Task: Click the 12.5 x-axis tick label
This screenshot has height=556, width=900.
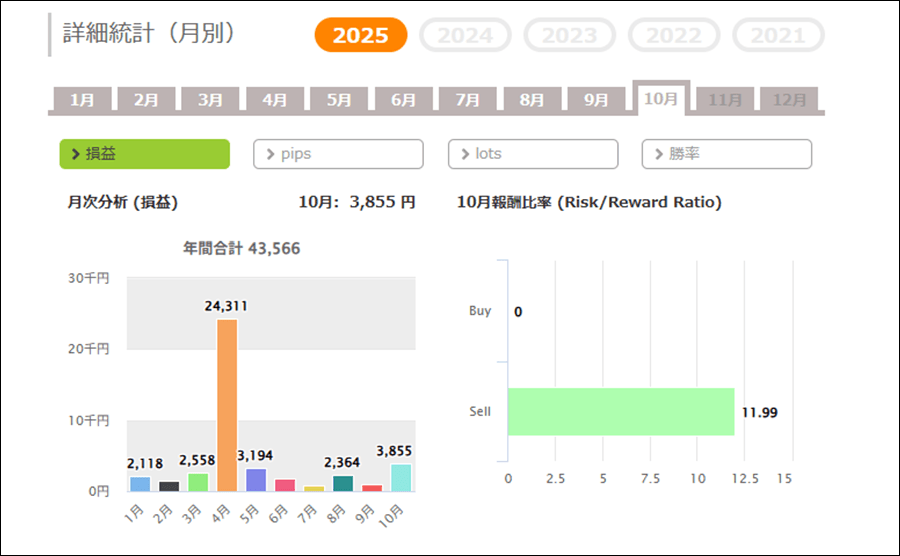Action: point(745,479)
